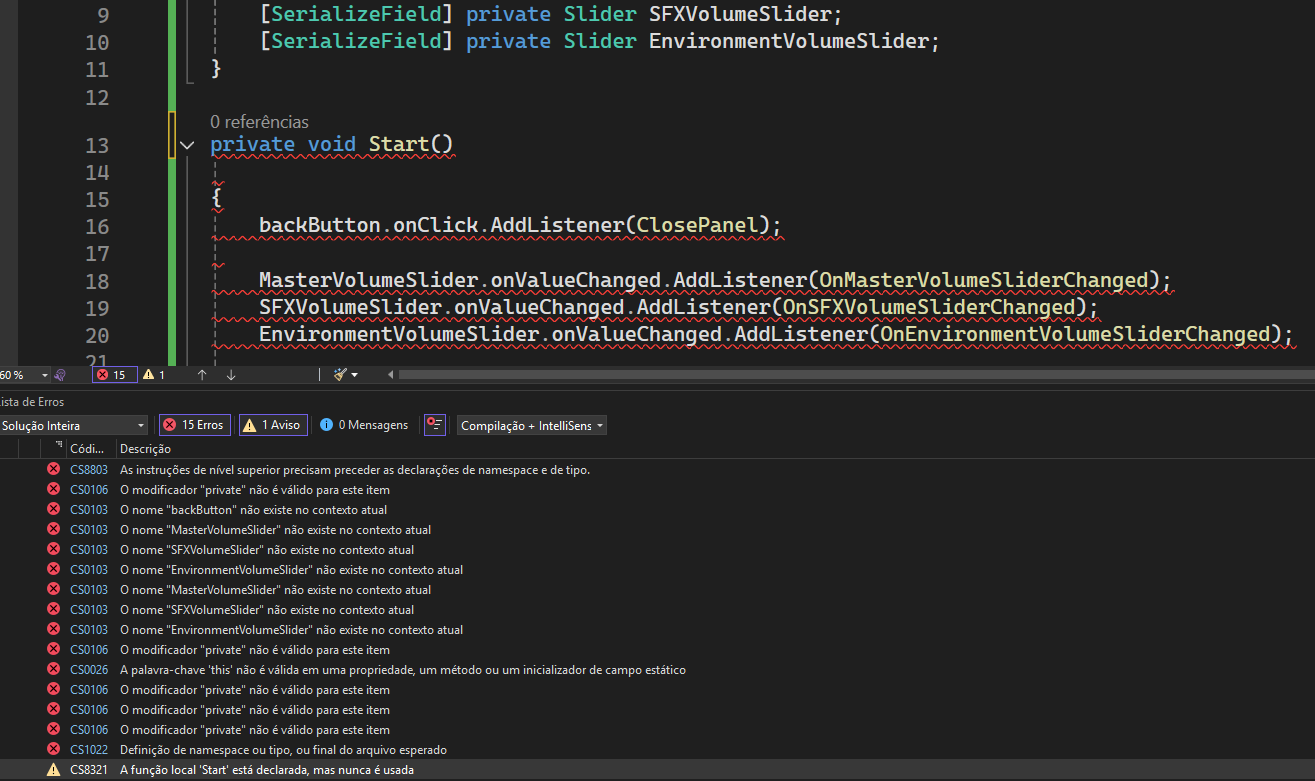This screenshot has height=781, width=1315.
Task: Click line number 9 in the gutter
Action: 104,15
